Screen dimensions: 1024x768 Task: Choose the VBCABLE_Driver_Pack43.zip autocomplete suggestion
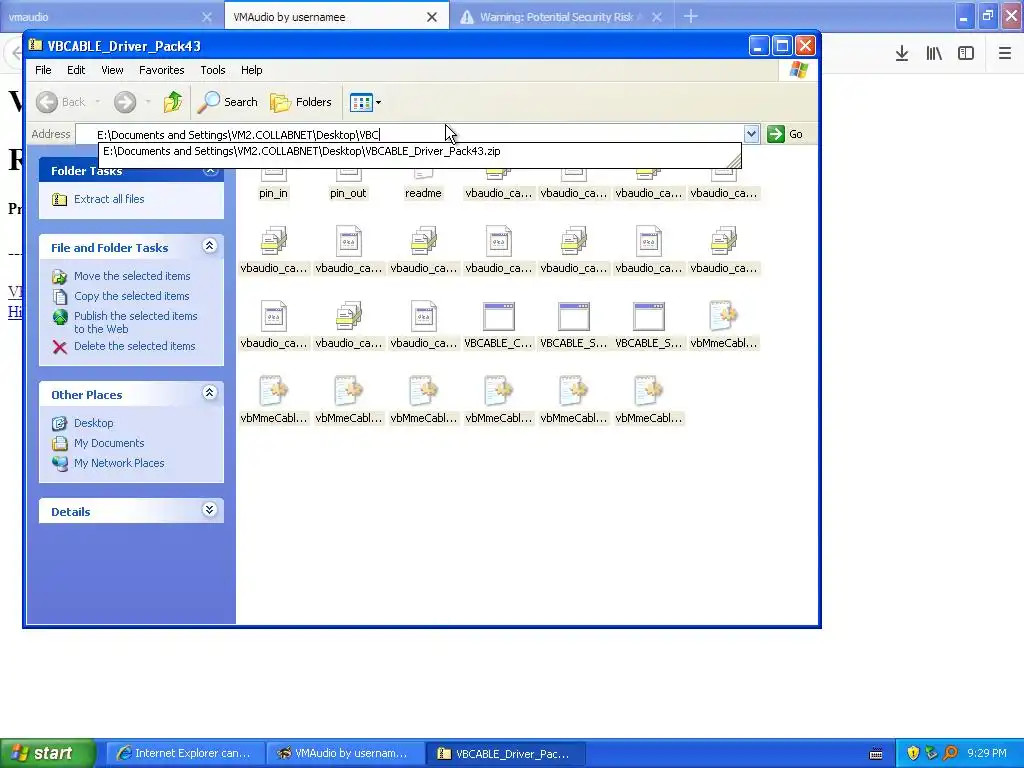pos(302,151)
